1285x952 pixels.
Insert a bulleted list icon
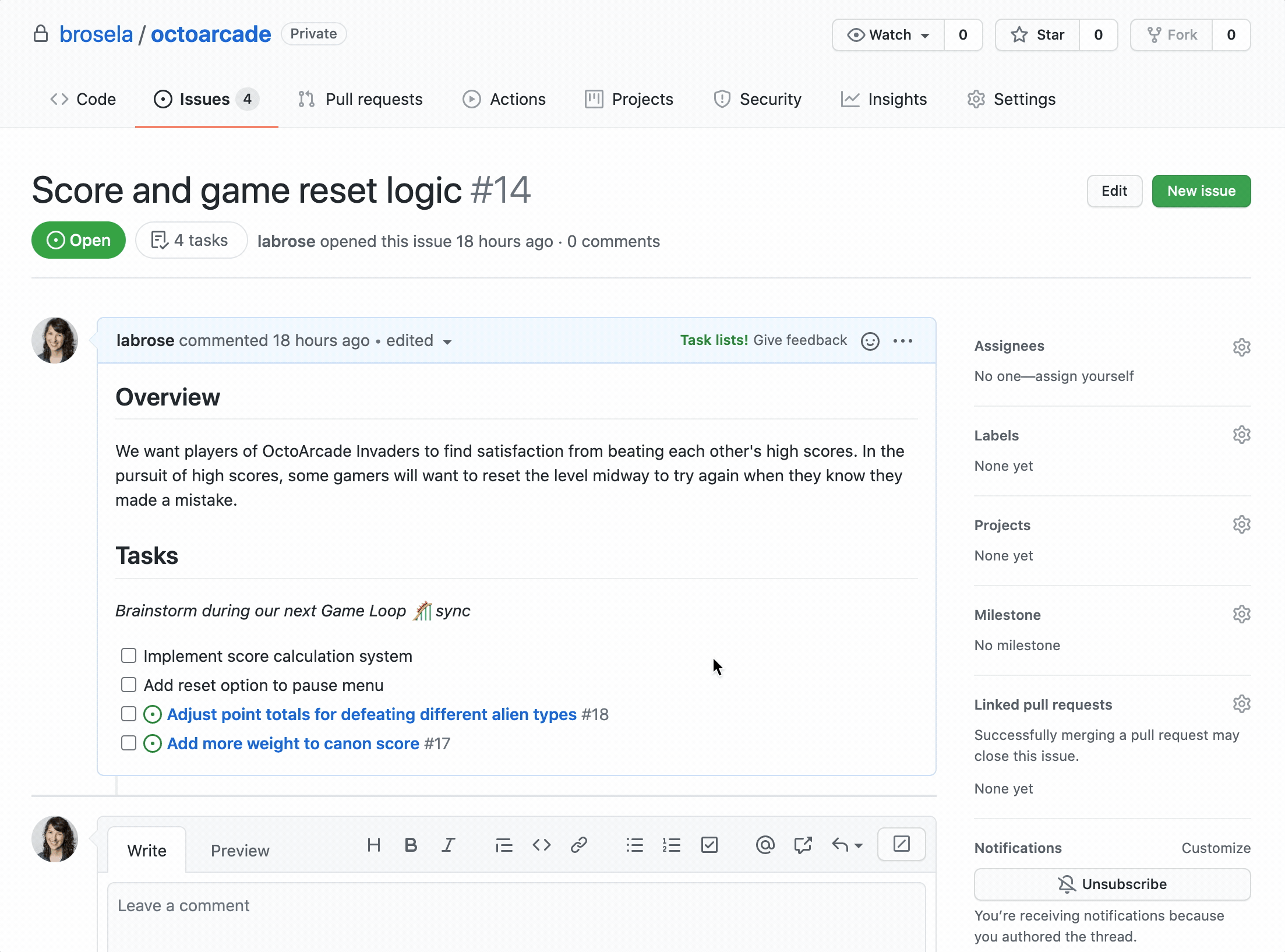point(634,845)
